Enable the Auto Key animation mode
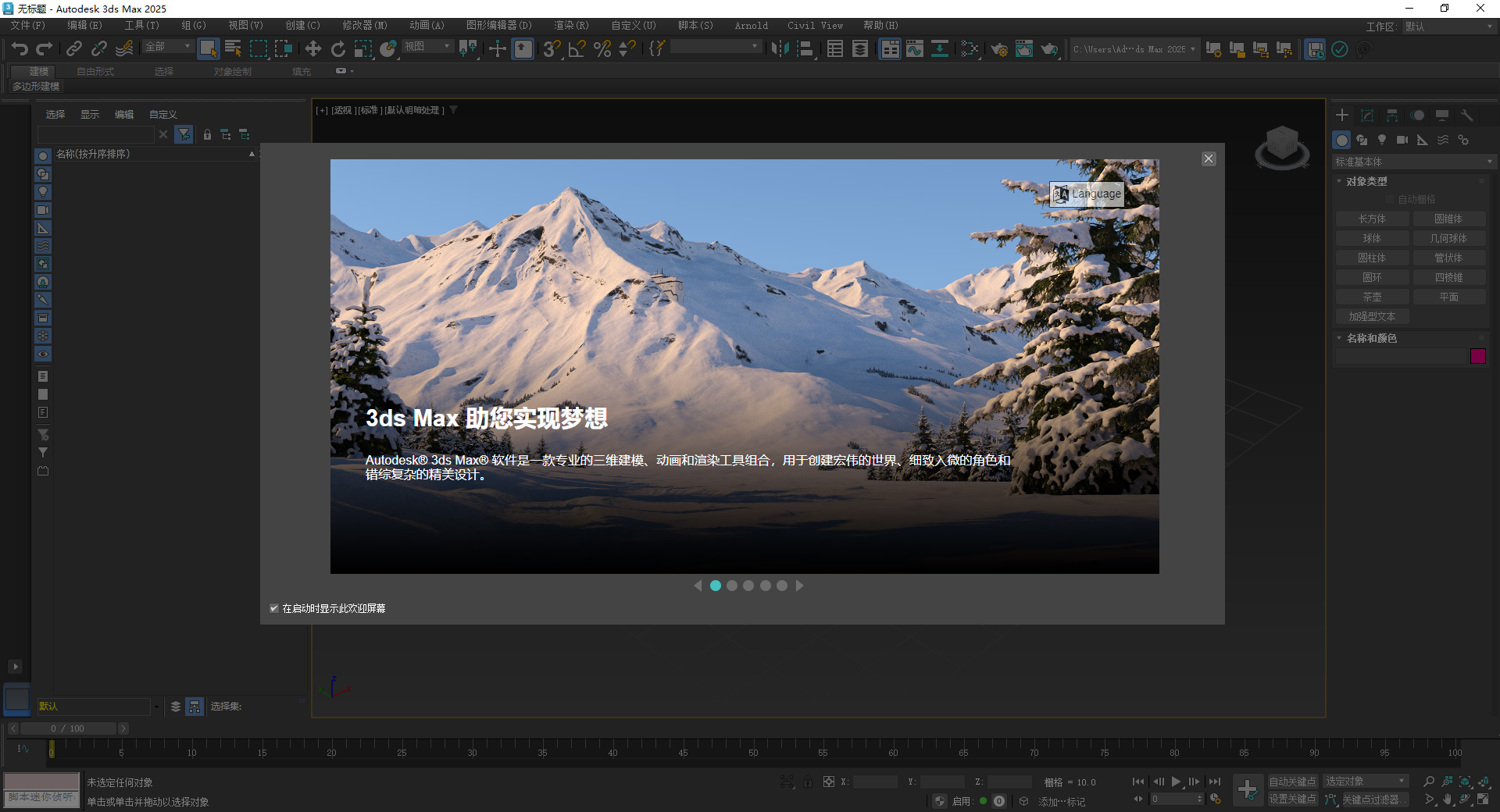The height and width of the screenshot is (812, 1500). 1291,781
